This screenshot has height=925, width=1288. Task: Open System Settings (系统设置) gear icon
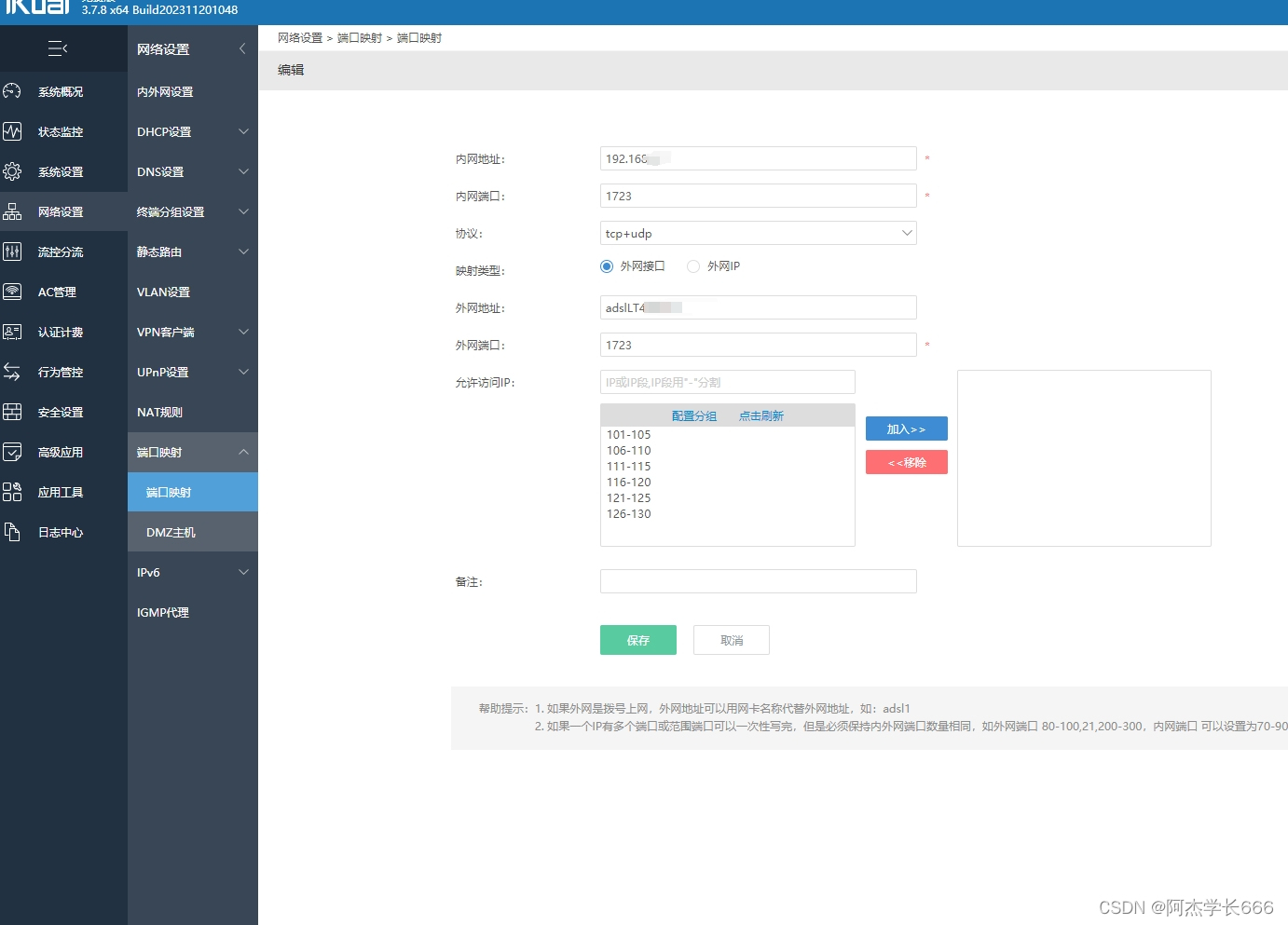pyautogui.click(x=12, y=171)
